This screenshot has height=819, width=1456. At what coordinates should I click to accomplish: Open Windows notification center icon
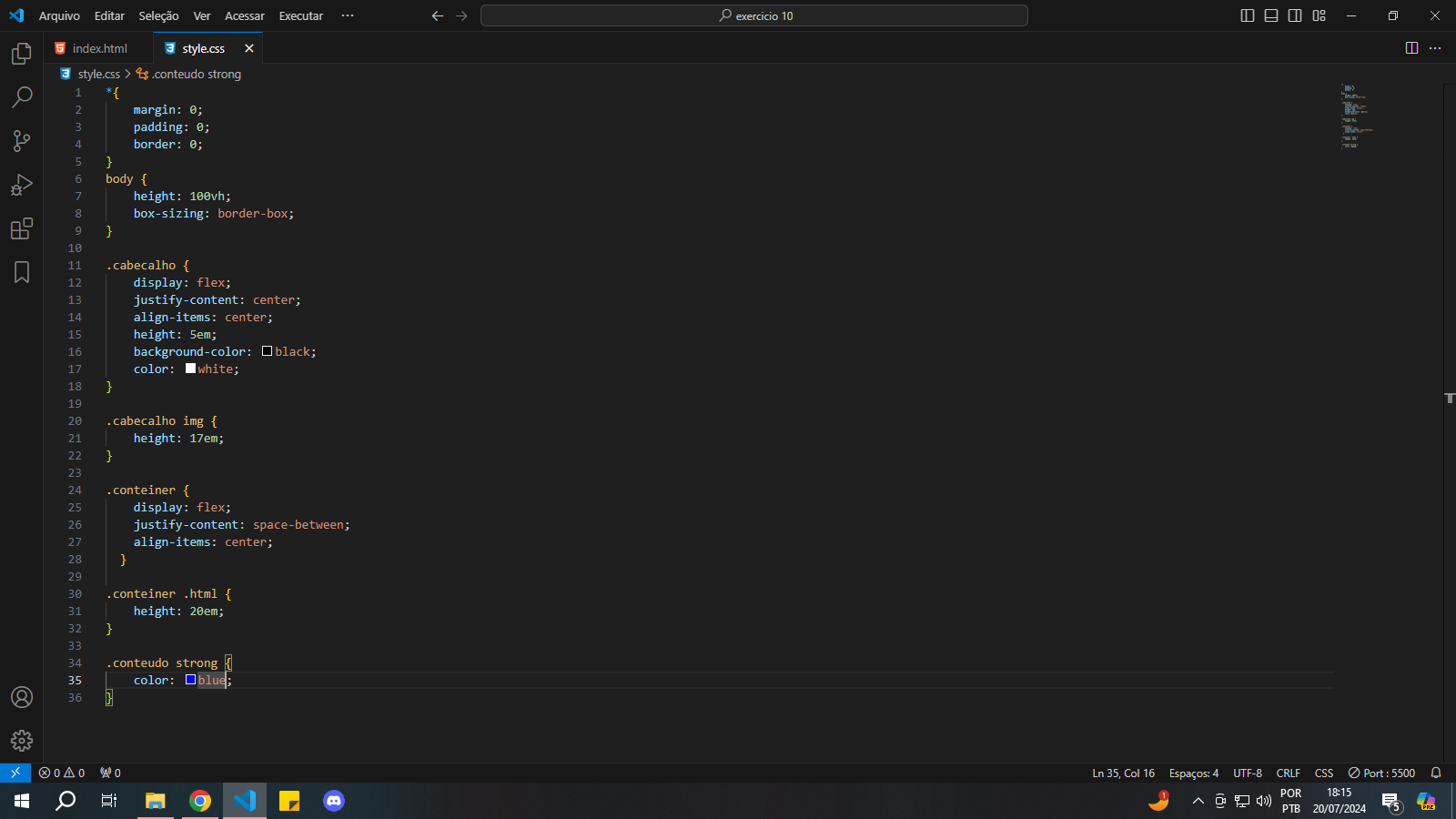[x=1390, y=801]
